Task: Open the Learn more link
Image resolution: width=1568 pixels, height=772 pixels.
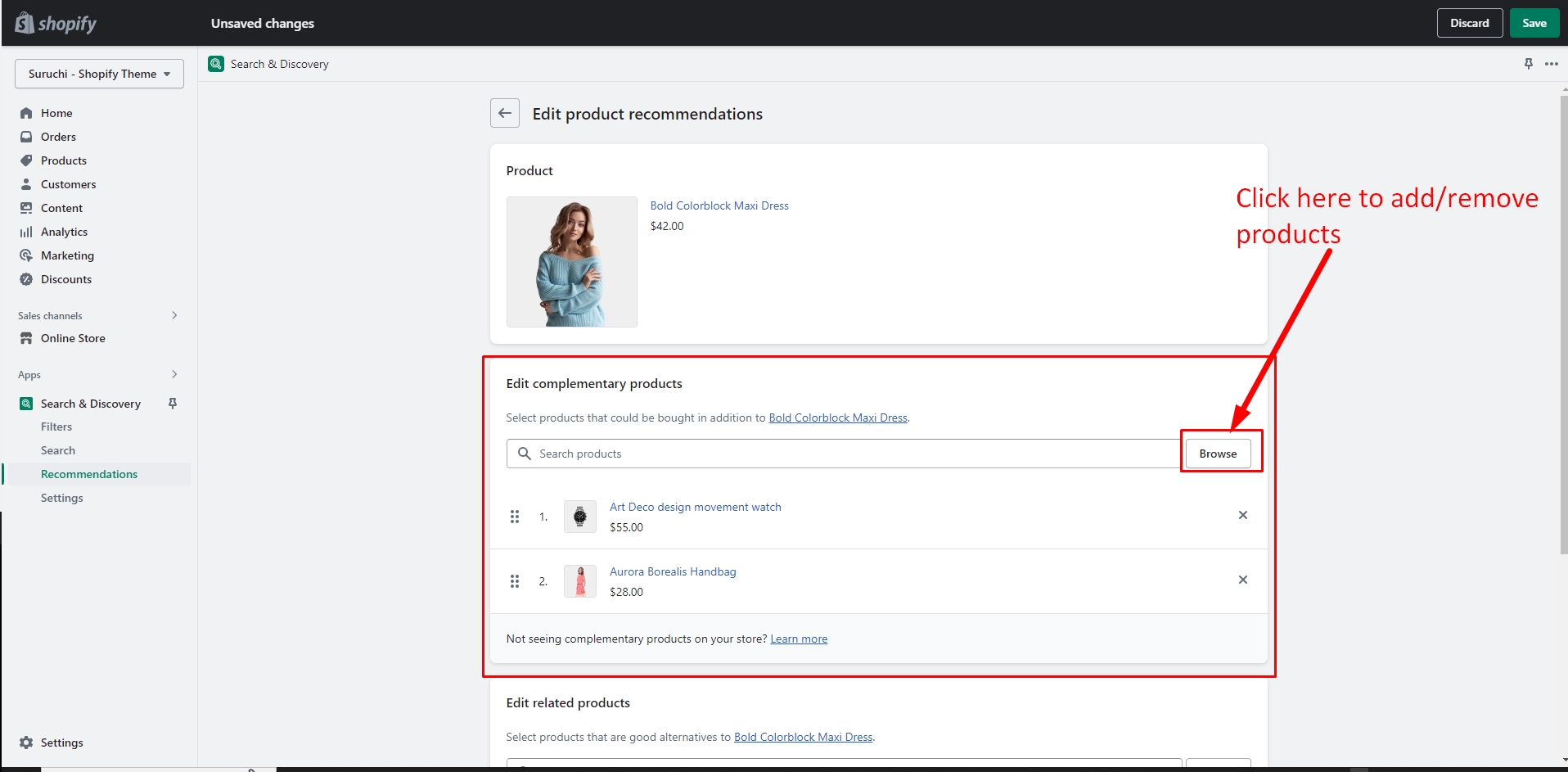Action: [798, 639]
